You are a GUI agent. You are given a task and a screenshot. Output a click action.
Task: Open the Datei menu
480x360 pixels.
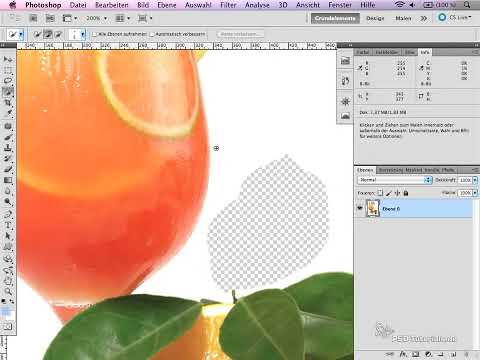[78, 5]
